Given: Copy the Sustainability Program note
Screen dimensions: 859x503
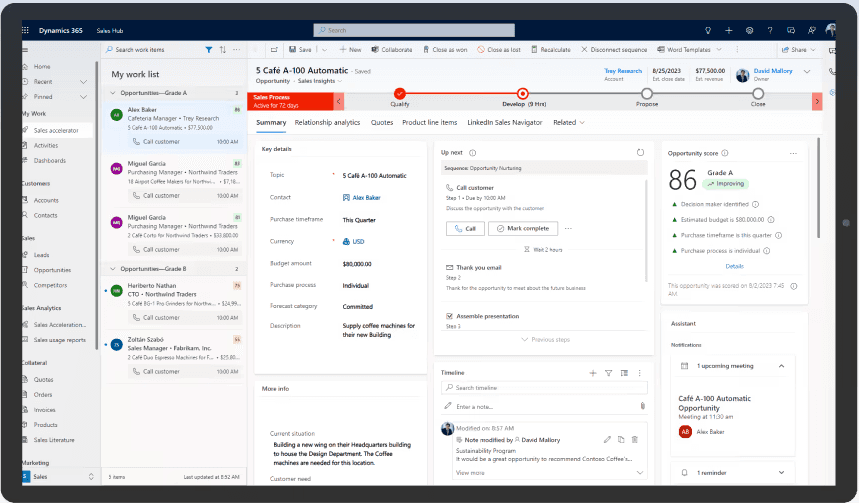Looking at the screenshot, I should tap(621, 439).
